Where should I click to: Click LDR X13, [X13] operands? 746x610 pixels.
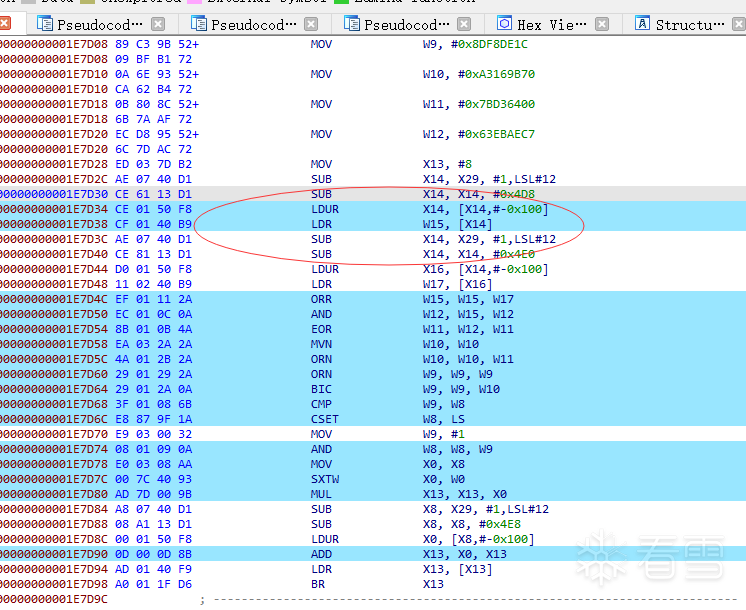pyautogui.click(x=457, y=569)
